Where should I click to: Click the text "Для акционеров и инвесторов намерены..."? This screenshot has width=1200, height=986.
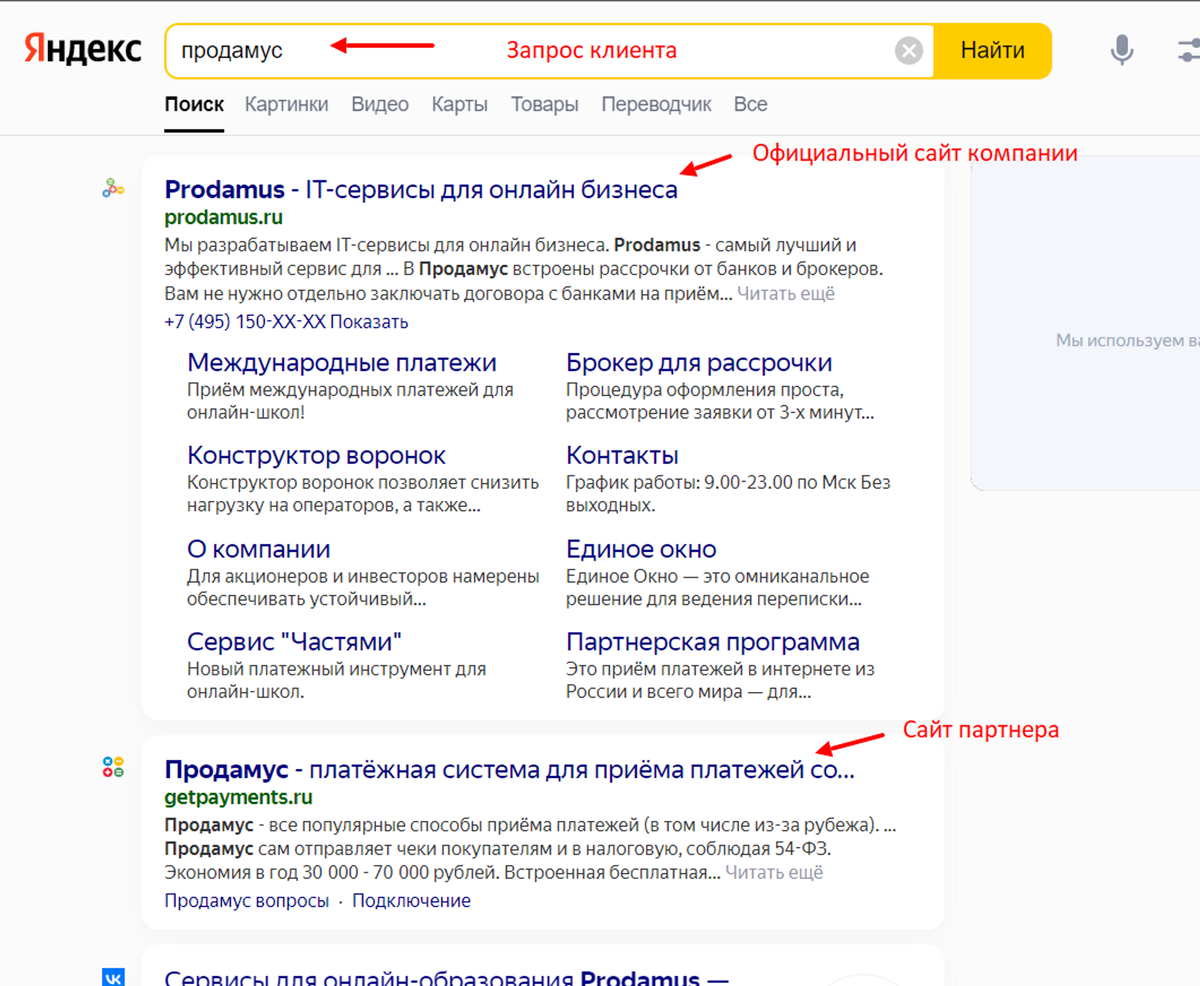click(363, 588)
